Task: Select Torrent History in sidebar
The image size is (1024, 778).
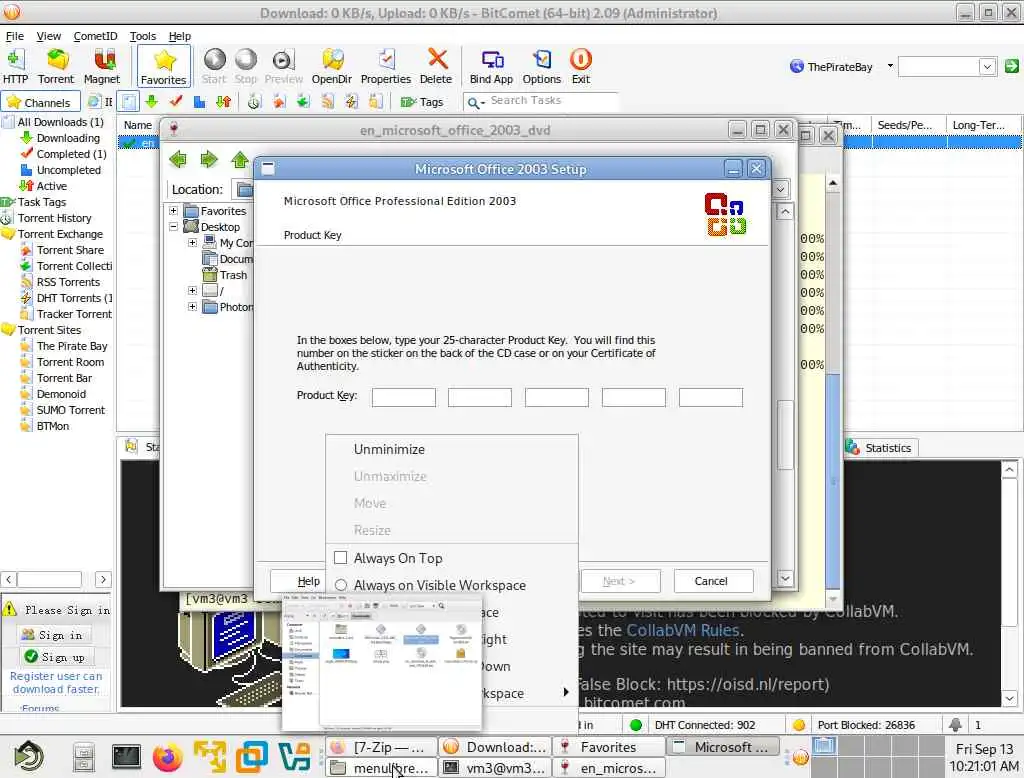Action: click(x=54, y=218)
